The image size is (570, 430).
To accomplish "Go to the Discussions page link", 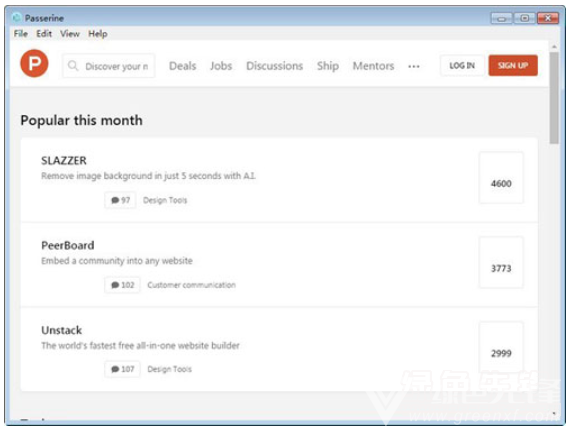I will tap(274, 66).
